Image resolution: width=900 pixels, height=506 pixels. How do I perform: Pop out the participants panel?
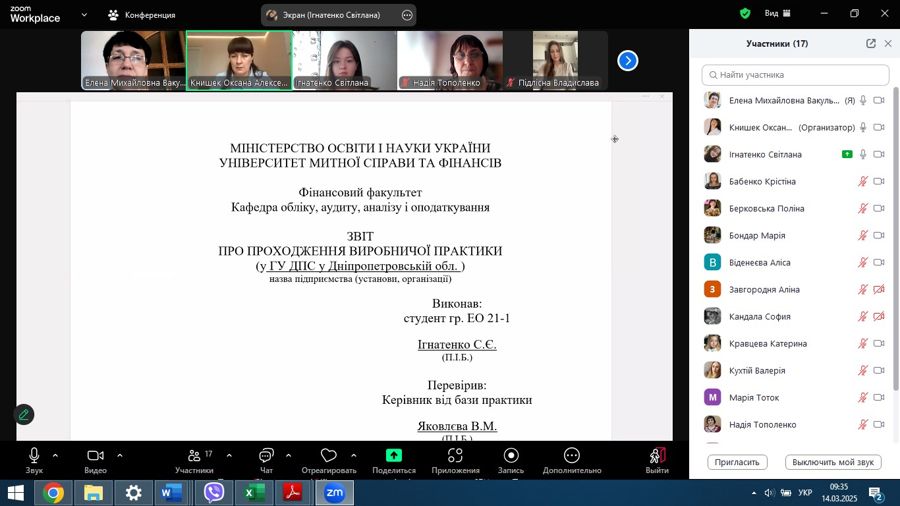[871, 44]
